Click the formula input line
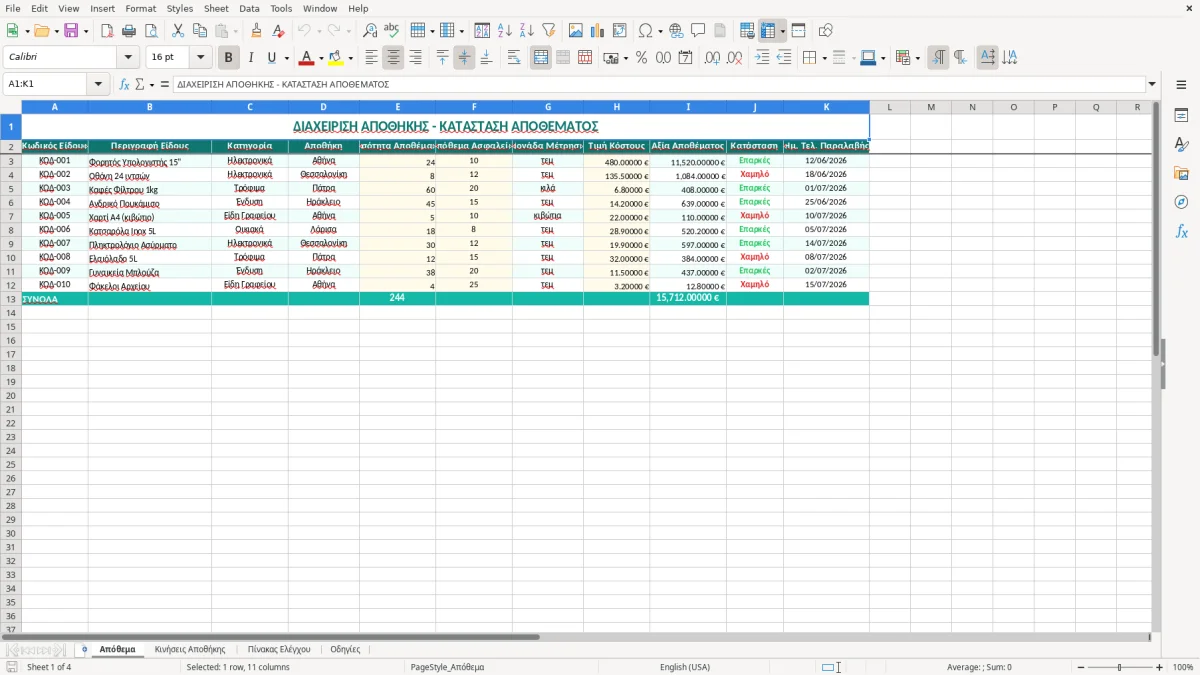The image size is (1200, 675). click(x=659, y=84)
